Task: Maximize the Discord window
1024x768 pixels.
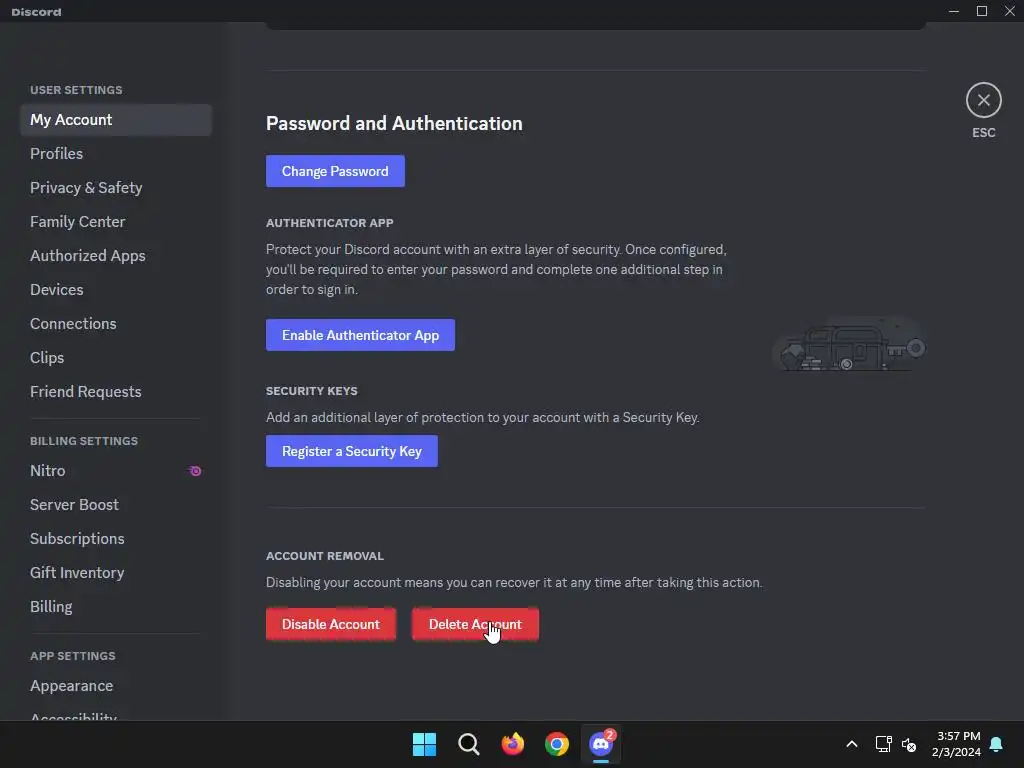Action: (982, 11)
